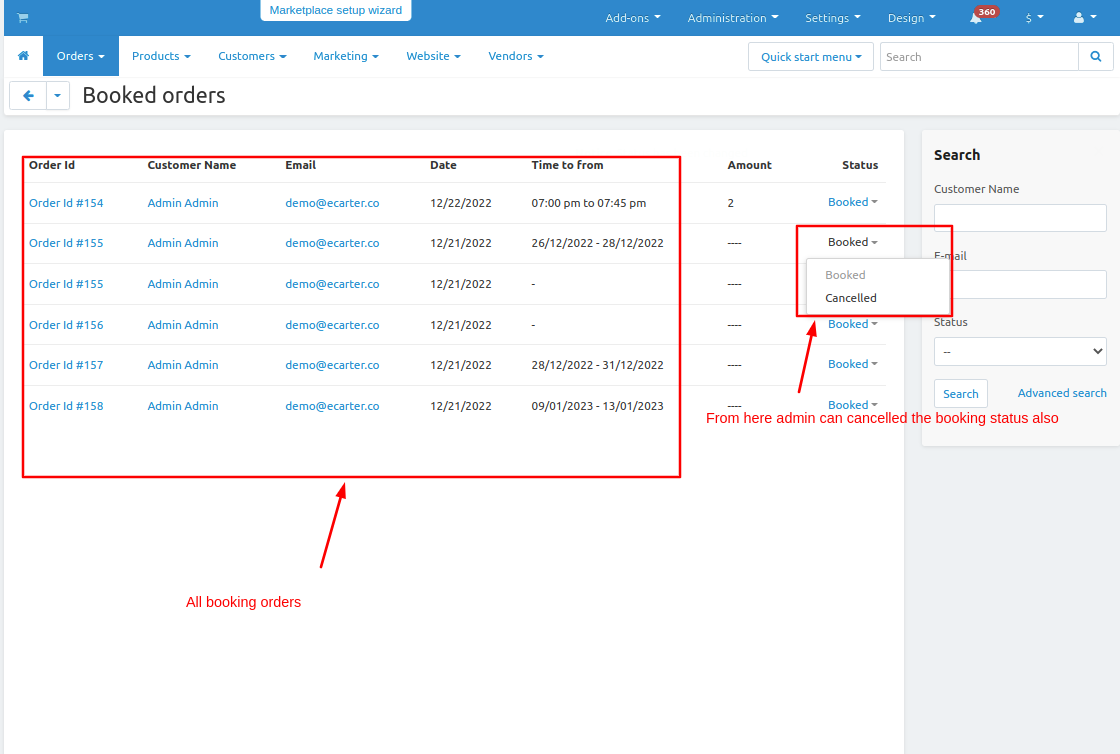Click the Customer Name input field

pos(1019,218)
